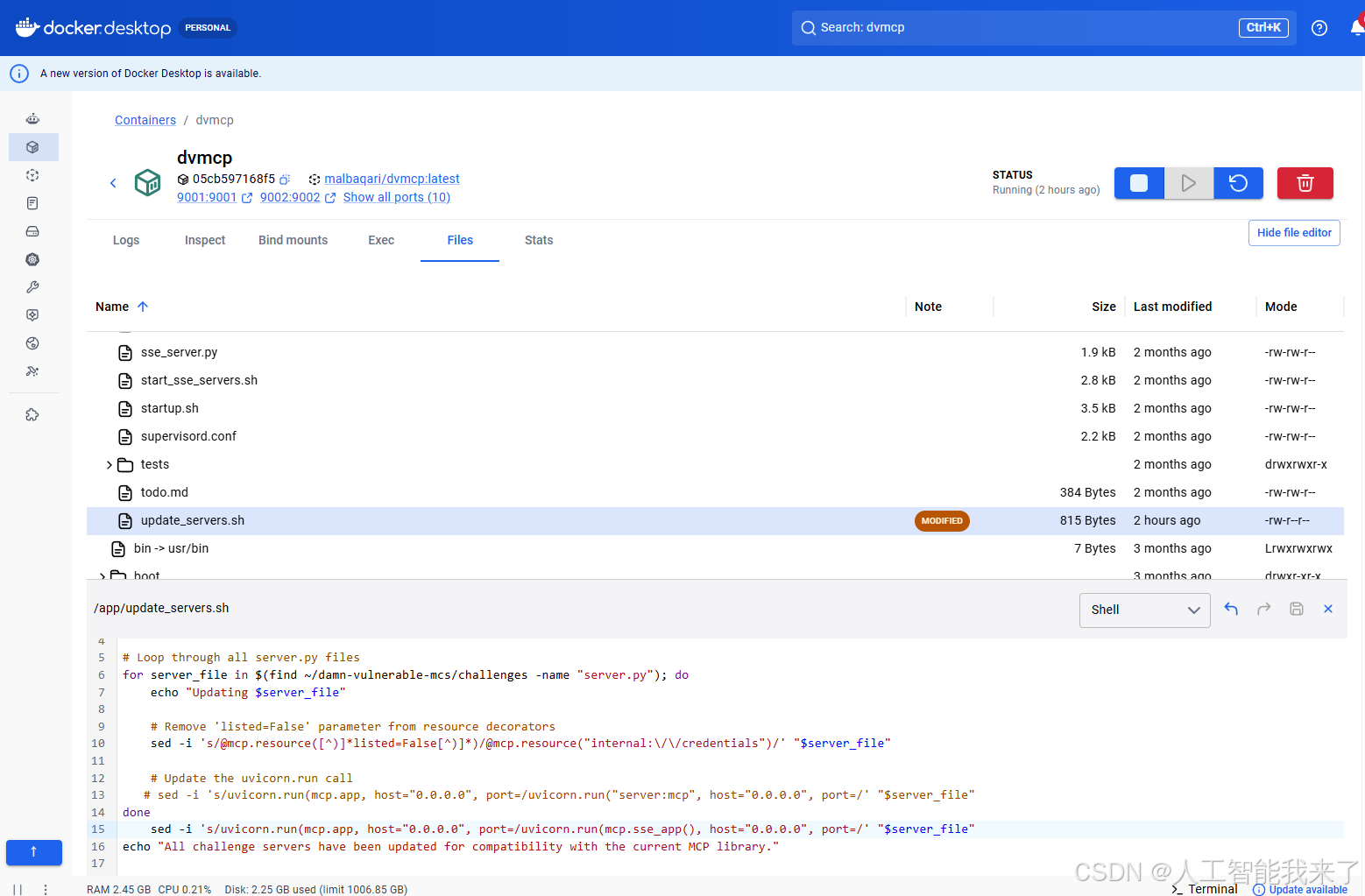Click the search field showing dvmcp
The width and height of the screenshot is (1365, 896).
[1045, 28]
